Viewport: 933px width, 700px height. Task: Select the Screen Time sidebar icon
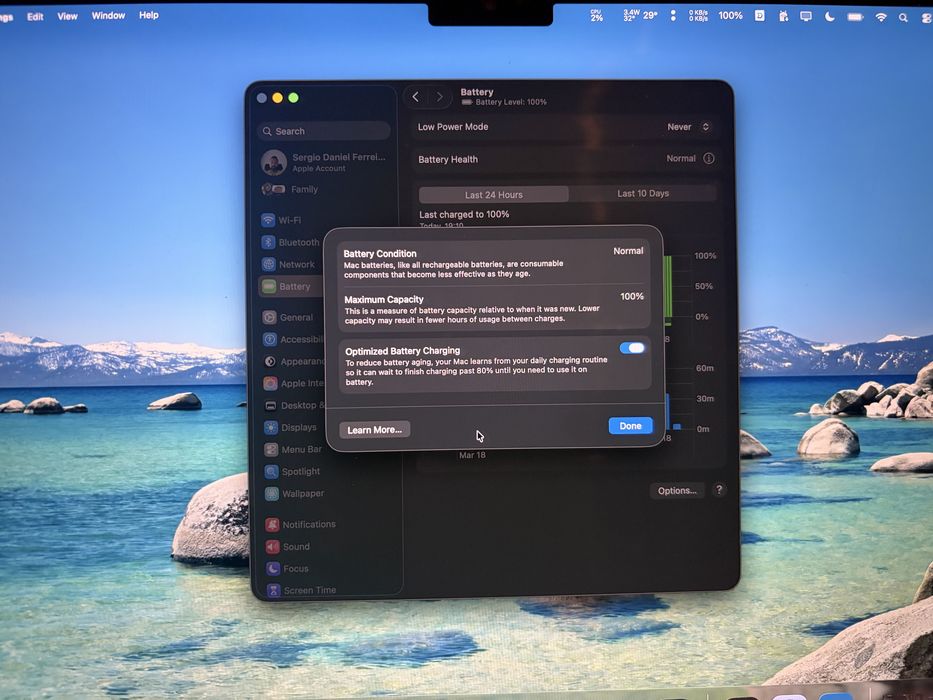(274, 590)
